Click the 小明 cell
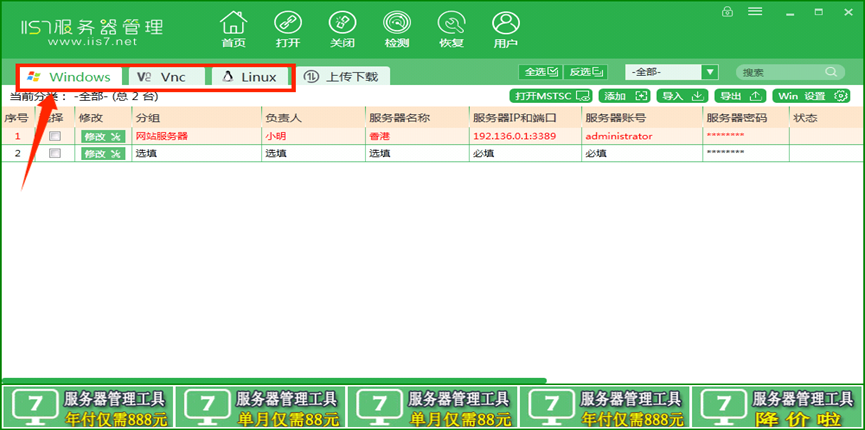Screen dimensions: 865x430 click(x=313, y=136)
